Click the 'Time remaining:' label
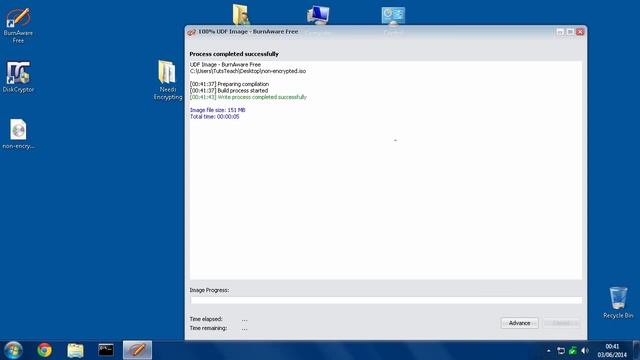The height and width of the screenshot is (360, 640). point(208,328)
